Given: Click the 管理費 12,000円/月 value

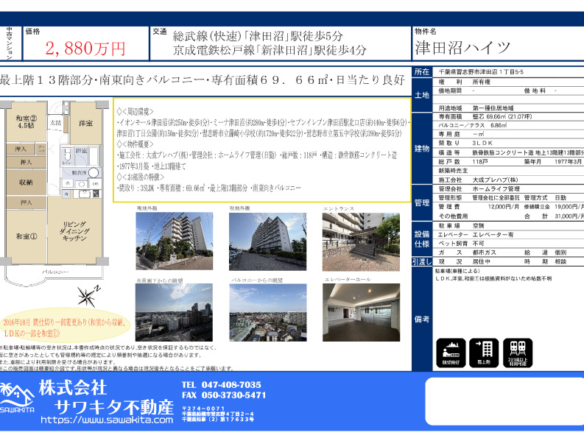Looking at the screenshot, I should pyautogui.click(x=503, y=207).
